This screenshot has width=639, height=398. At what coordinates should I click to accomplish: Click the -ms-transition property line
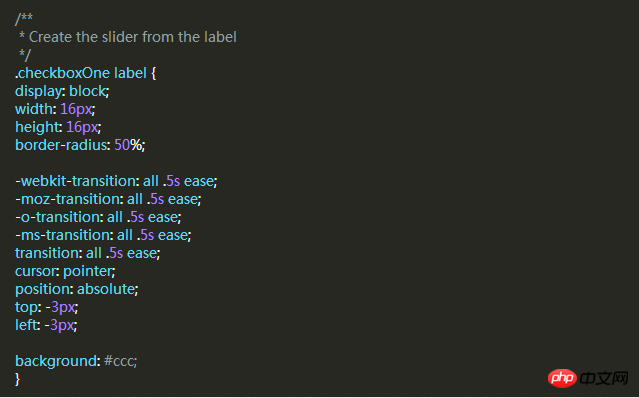[x=103, y=235]
